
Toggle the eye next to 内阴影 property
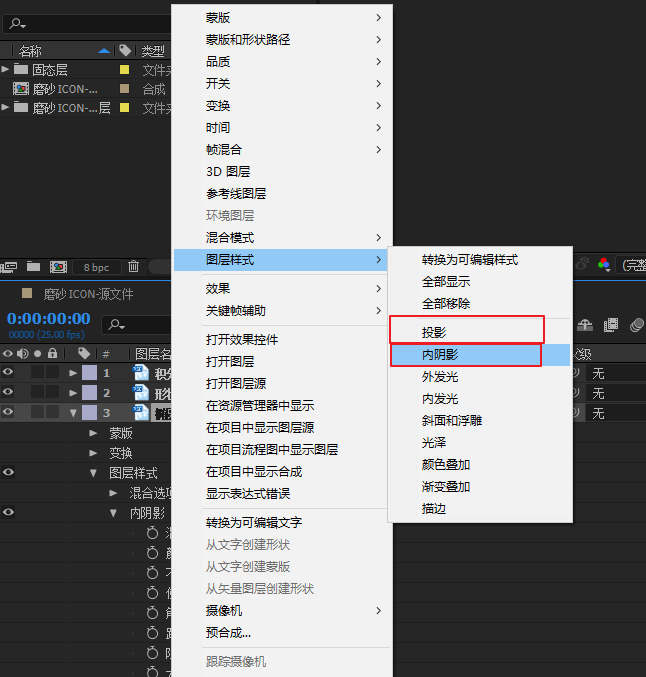[8, 512]
